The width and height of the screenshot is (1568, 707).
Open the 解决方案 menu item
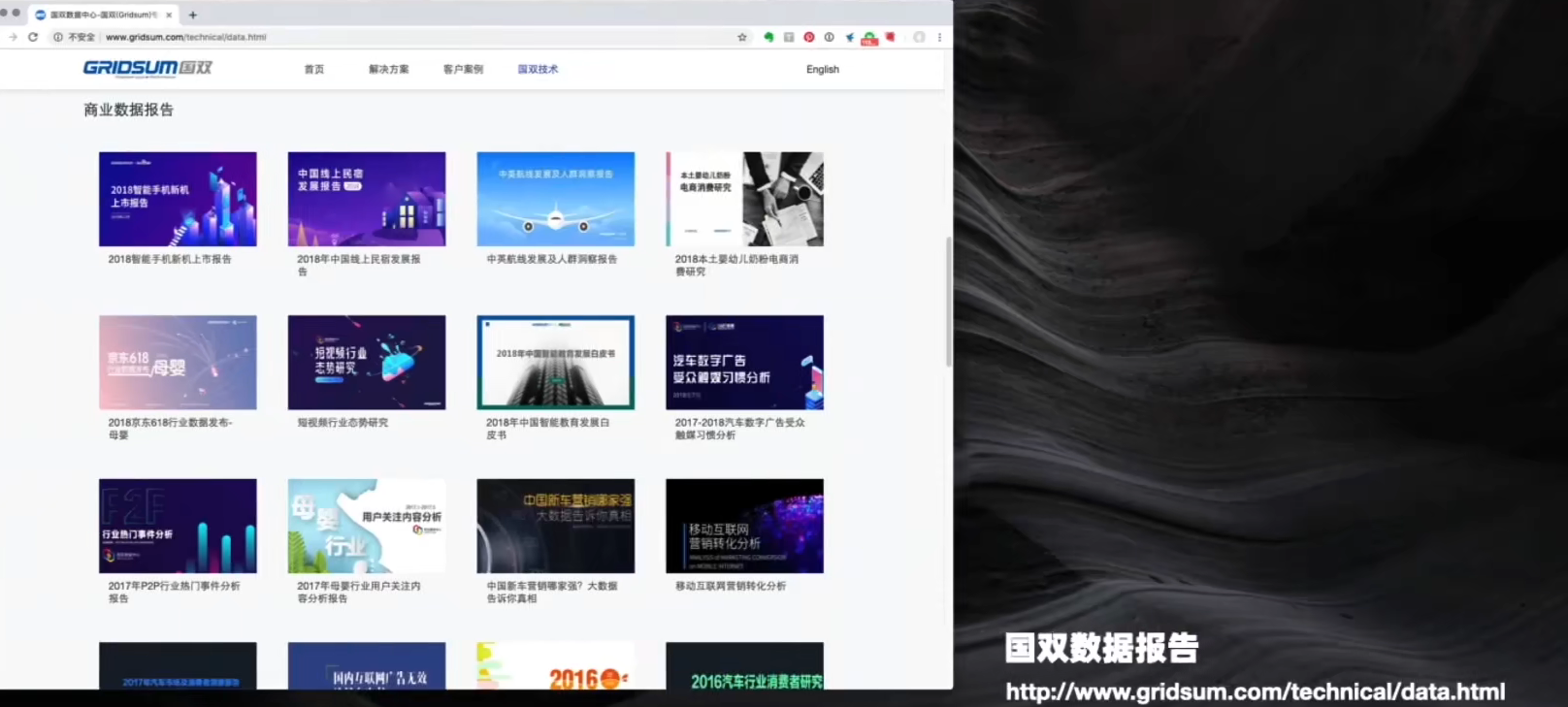point(388,69)
